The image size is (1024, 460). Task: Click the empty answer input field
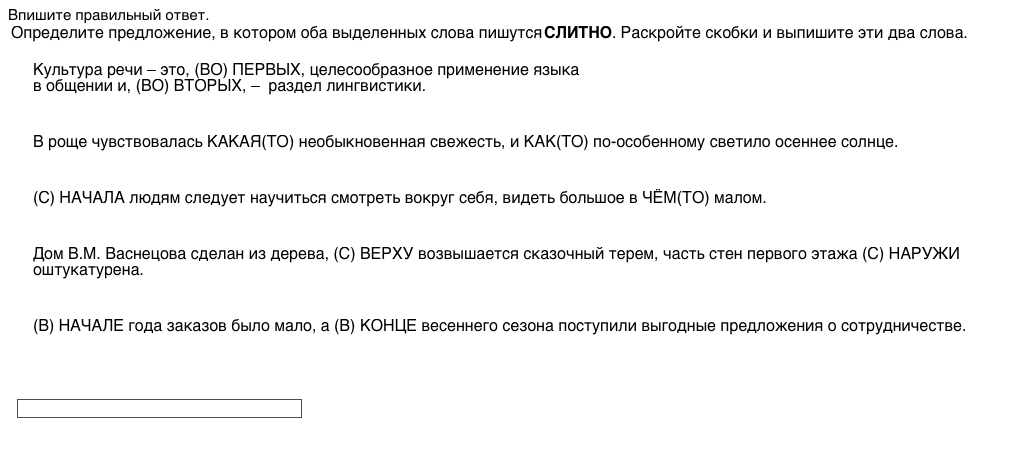pos(159,408)
